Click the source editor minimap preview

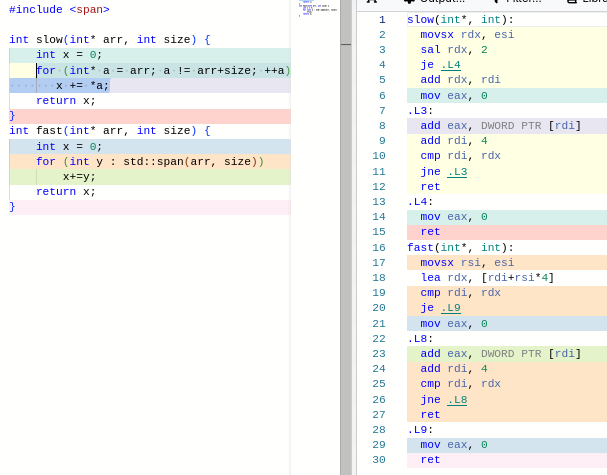(x=316, y=9)
